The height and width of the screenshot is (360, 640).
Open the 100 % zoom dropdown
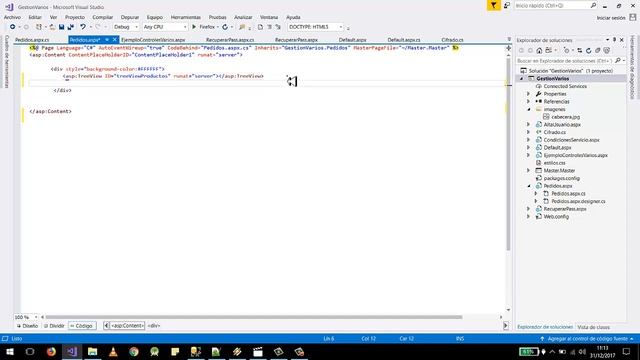26,317
